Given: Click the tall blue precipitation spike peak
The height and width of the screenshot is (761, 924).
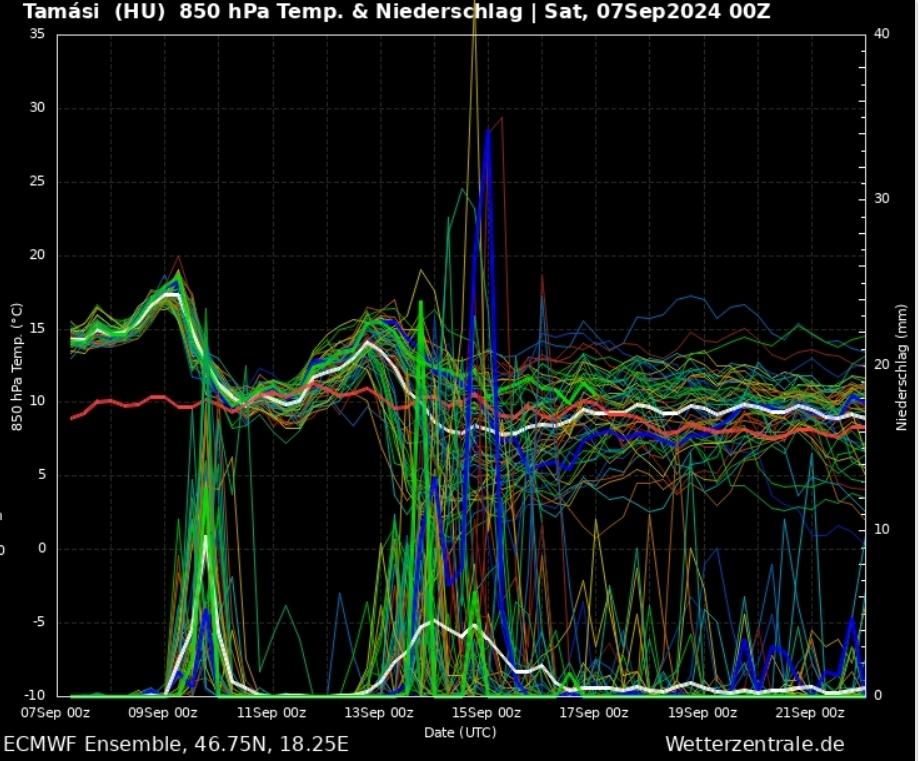Looking at the screenshot, I should [488, 132].
